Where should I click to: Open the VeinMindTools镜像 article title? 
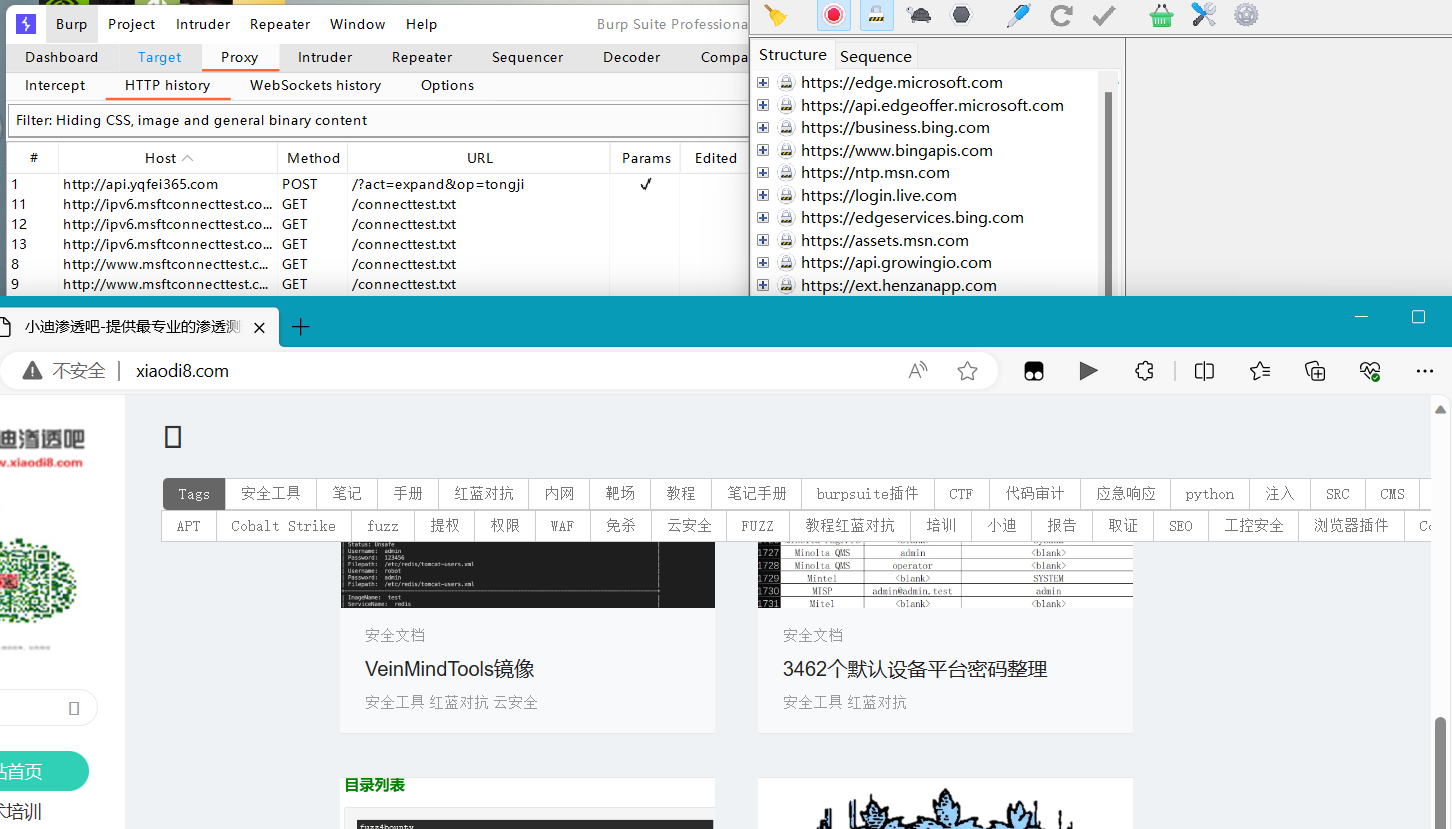pyautogui.click(x=449, y=669)
